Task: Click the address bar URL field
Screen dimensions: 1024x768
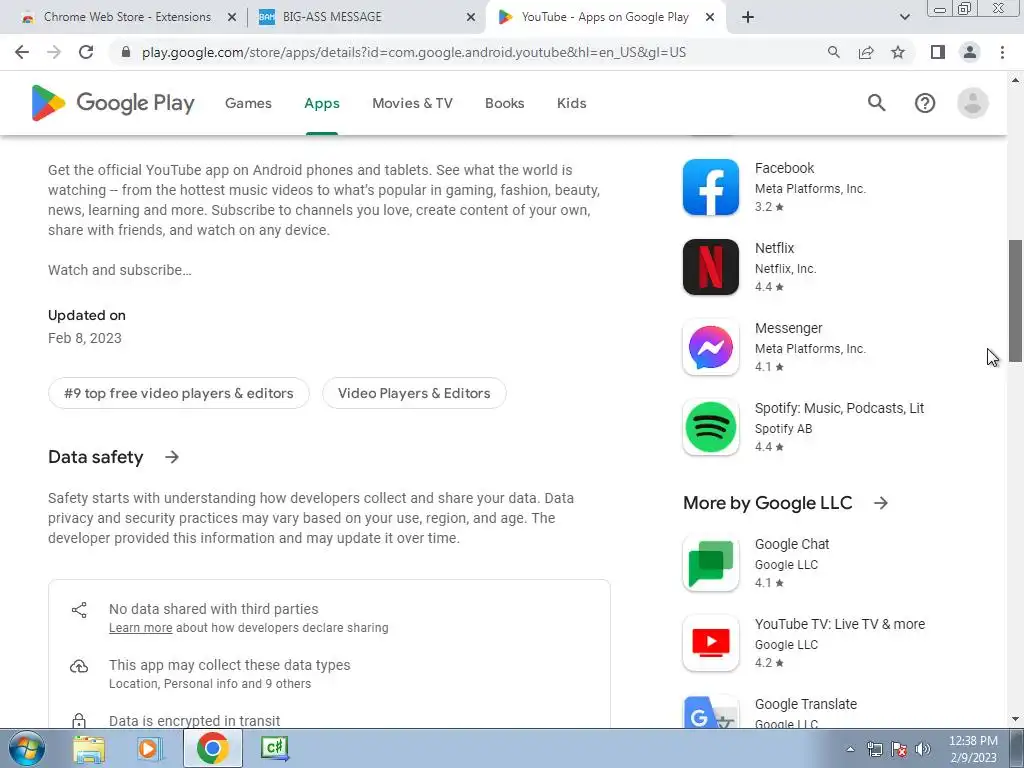Action: (414, 52)
